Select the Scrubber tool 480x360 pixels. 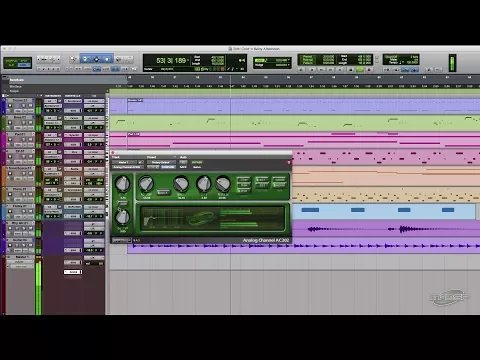[x=118, y=59]
